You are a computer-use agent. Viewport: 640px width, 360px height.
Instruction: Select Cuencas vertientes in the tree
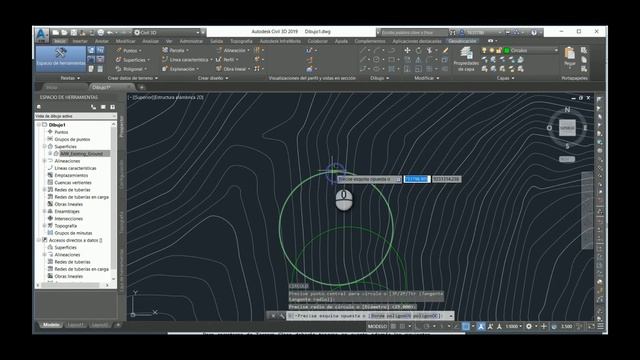pyautogui.click(x=73, y=182)
